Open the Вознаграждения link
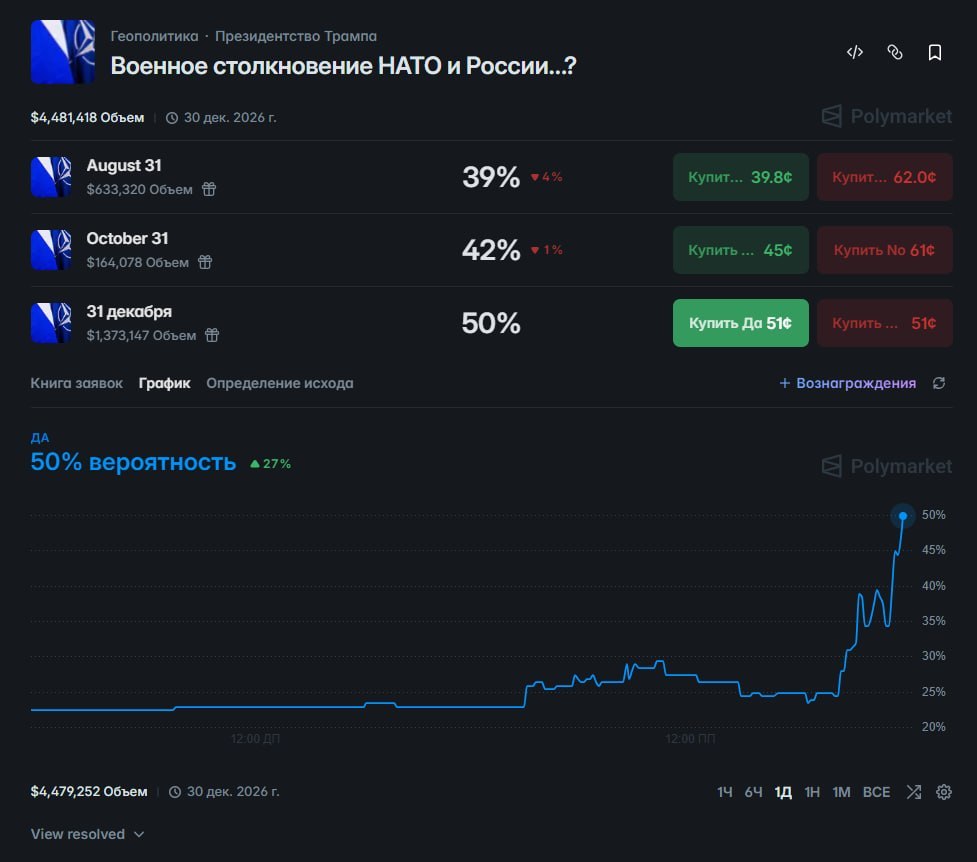 pyautogui.click(x=848, y=383)
